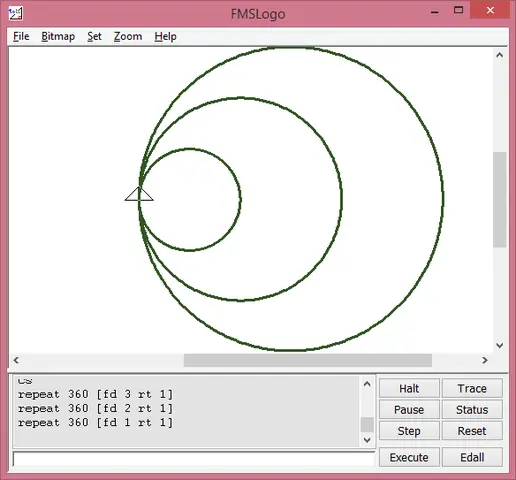This screenshot has height=480, width=516.
Task: Open the Bitmap menu
Action: (x=58, y=36)
